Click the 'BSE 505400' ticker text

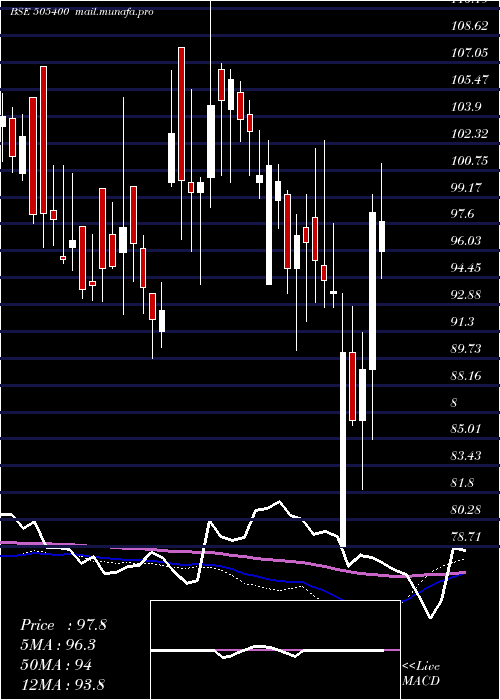coord(39,12)
